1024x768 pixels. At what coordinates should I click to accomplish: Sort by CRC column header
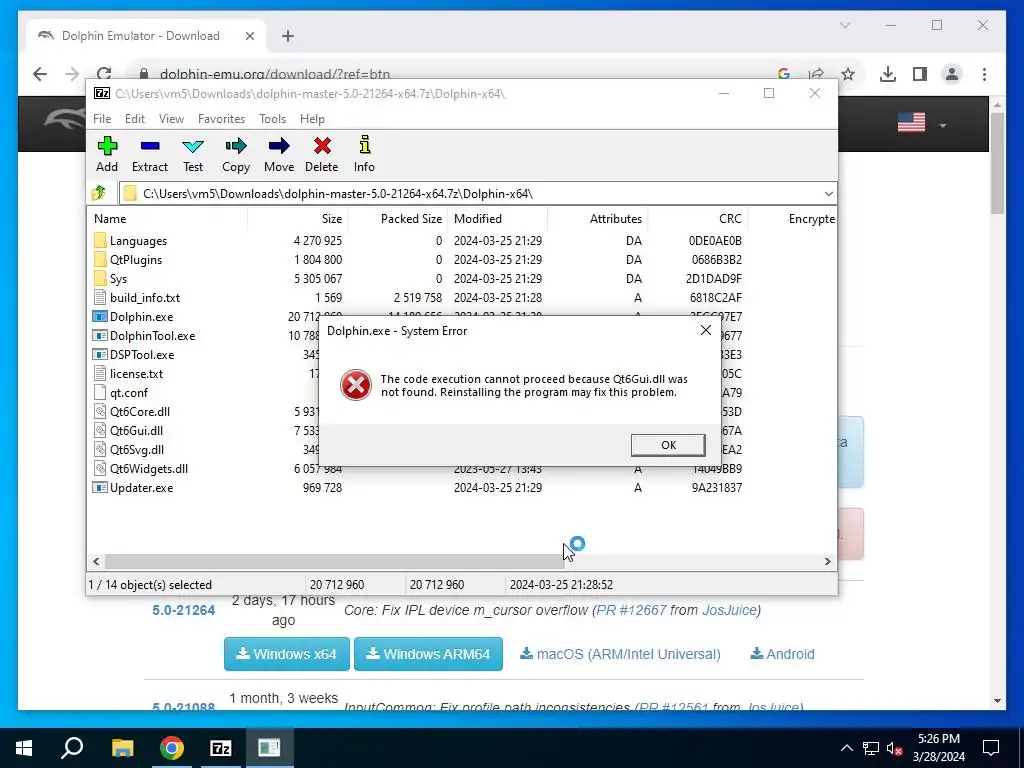697,219
